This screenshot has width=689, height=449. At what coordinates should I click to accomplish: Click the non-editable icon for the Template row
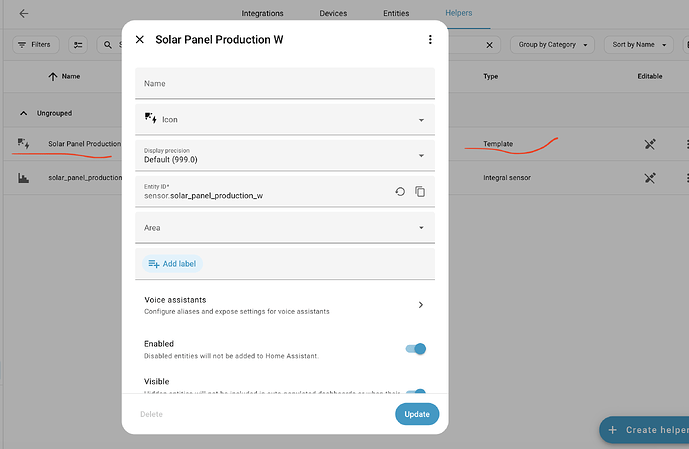[x=649, y=145]
